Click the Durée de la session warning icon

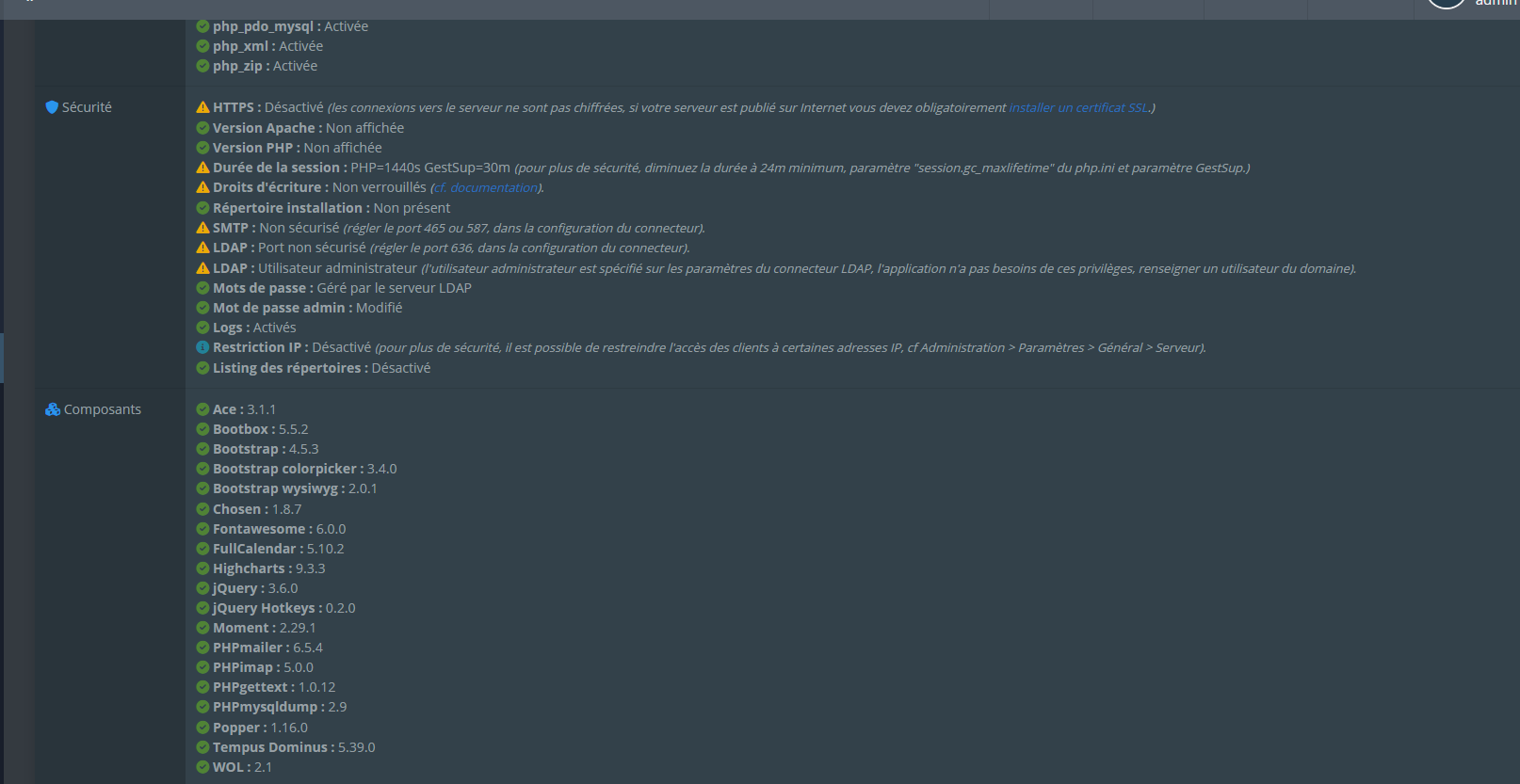coord(202,168)
